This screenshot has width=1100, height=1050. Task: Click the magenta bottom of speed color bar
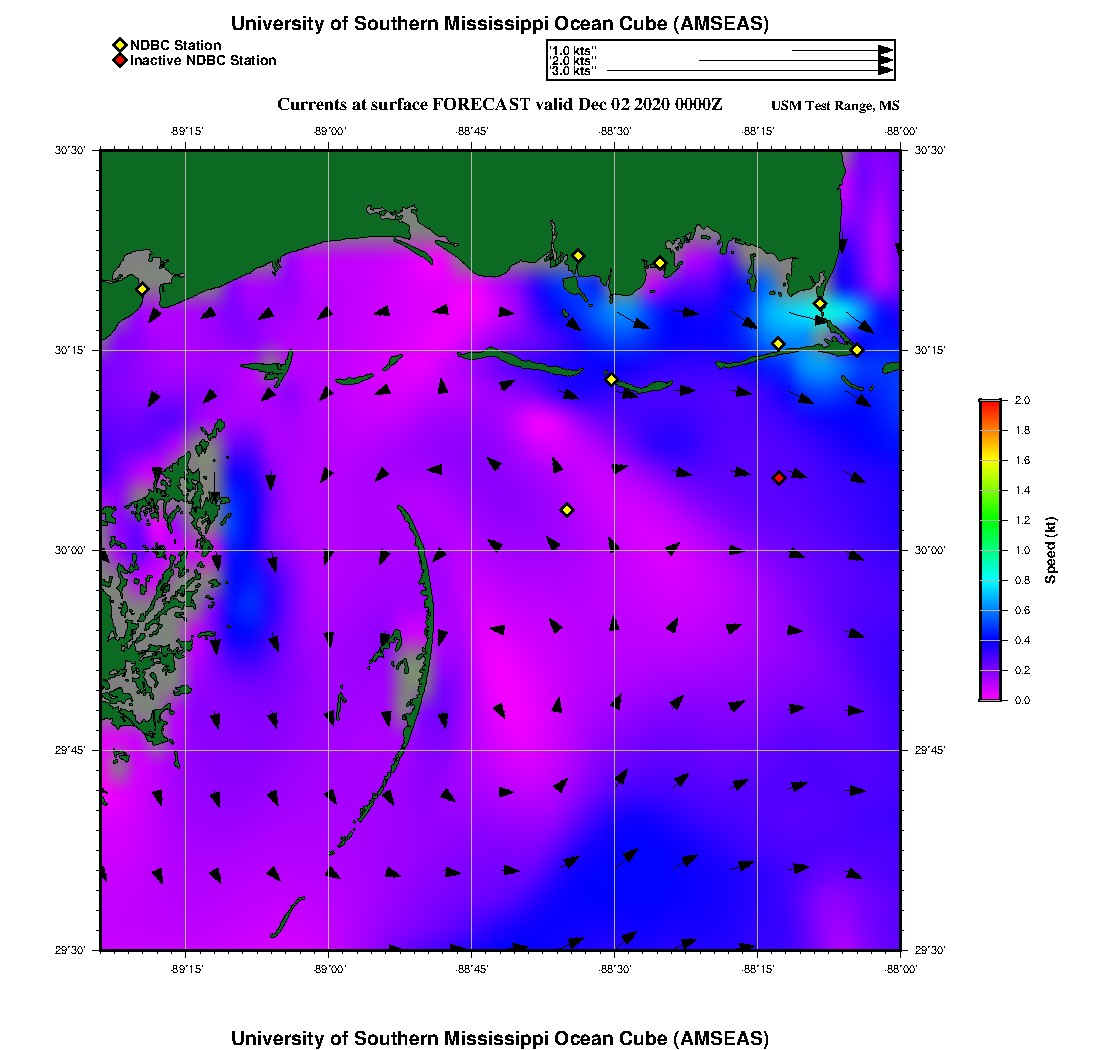(989, 695)
